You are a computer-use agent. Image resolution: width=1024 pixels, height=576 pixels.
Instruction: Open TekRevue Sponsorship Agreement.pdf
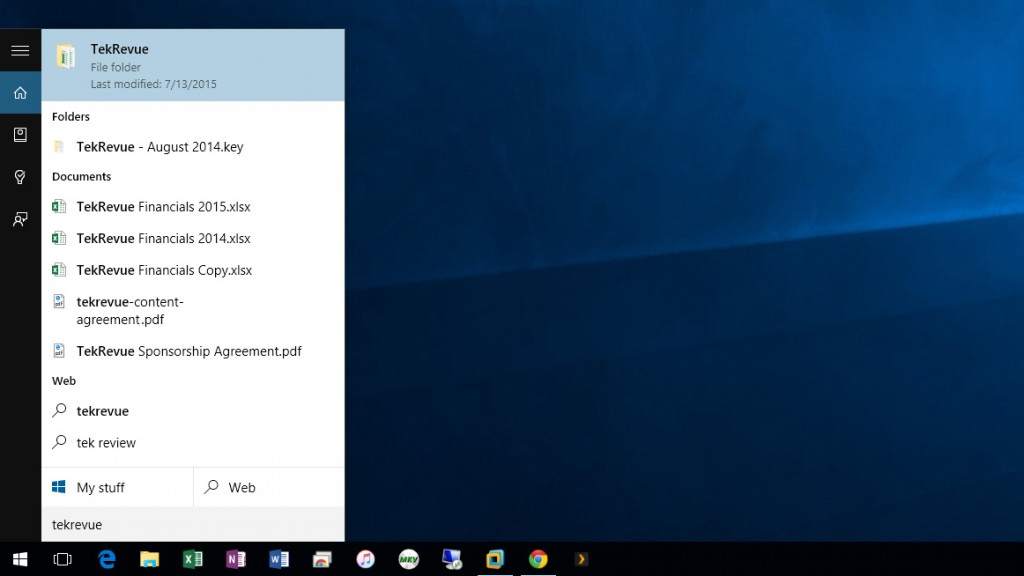pos(189,351)
